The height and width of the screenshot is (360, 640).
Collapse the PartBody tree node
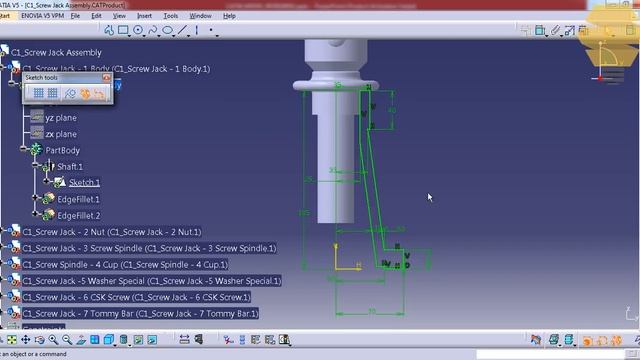[23, 148]
